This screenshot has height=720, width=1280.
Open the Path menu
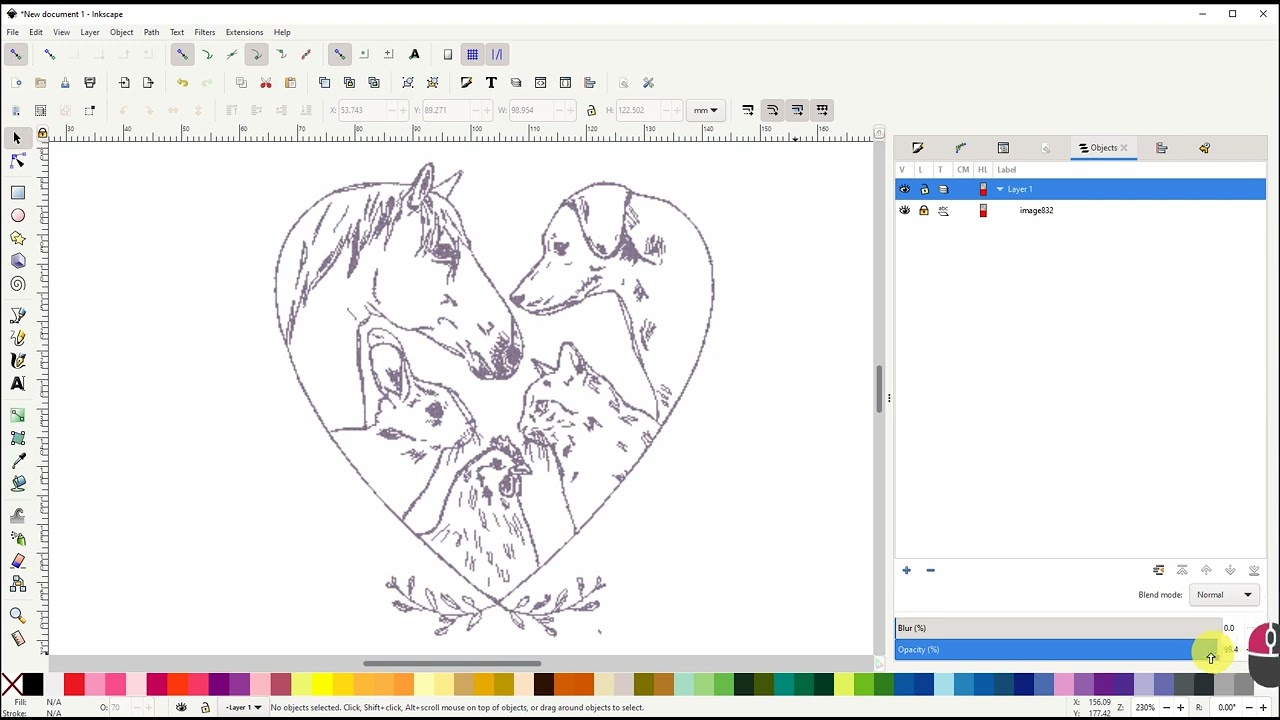(x=151, y=32)
